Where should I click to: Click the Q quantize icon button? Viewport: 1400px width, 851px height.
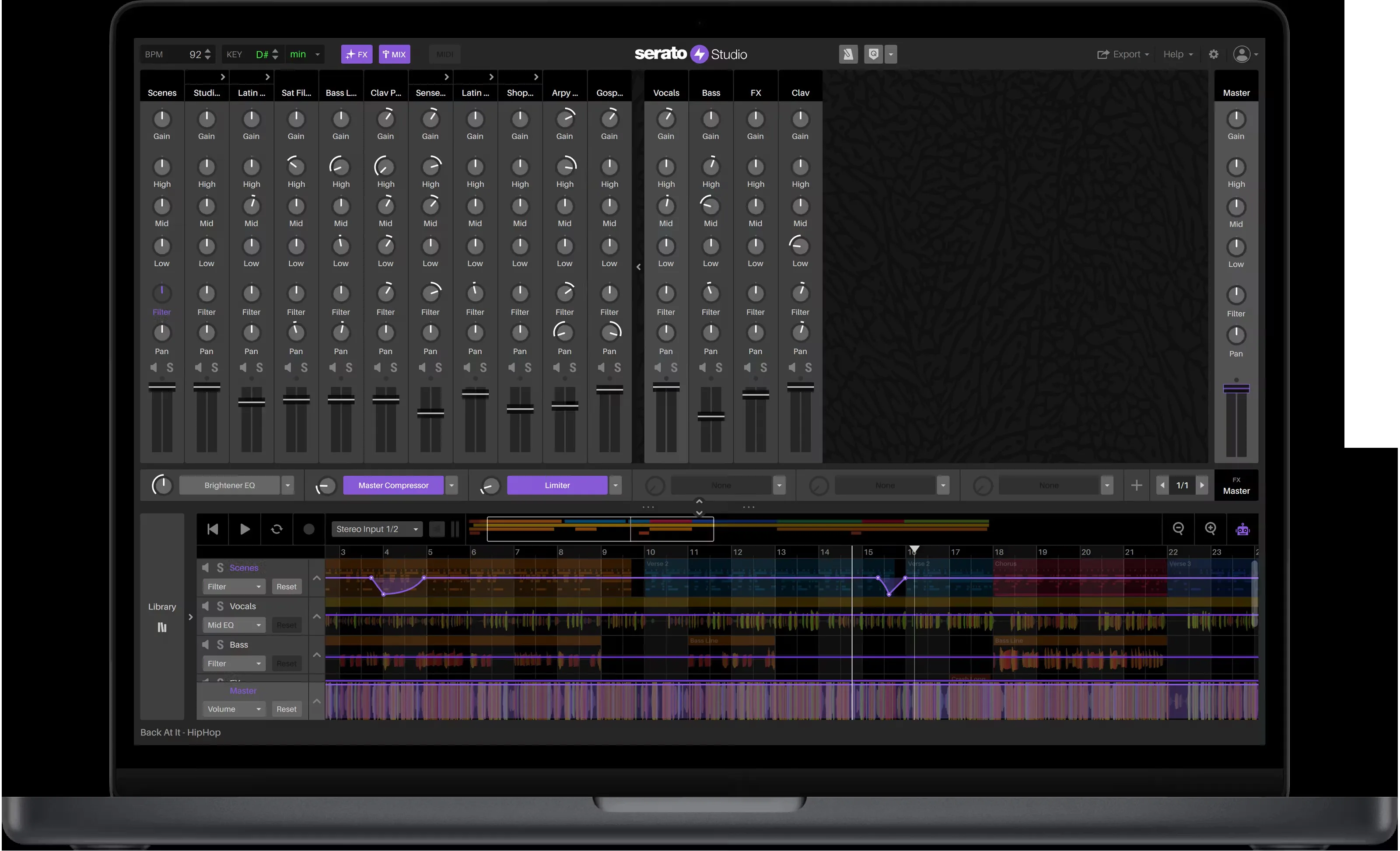point(874,55)
